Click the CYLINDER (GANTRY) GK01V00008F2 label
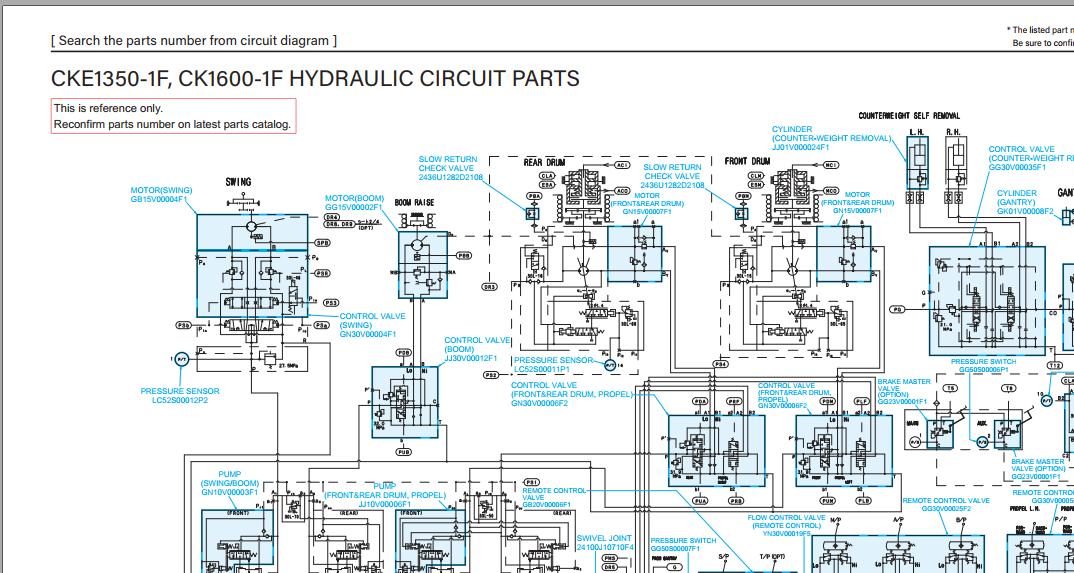 [x=1025, y=202]
